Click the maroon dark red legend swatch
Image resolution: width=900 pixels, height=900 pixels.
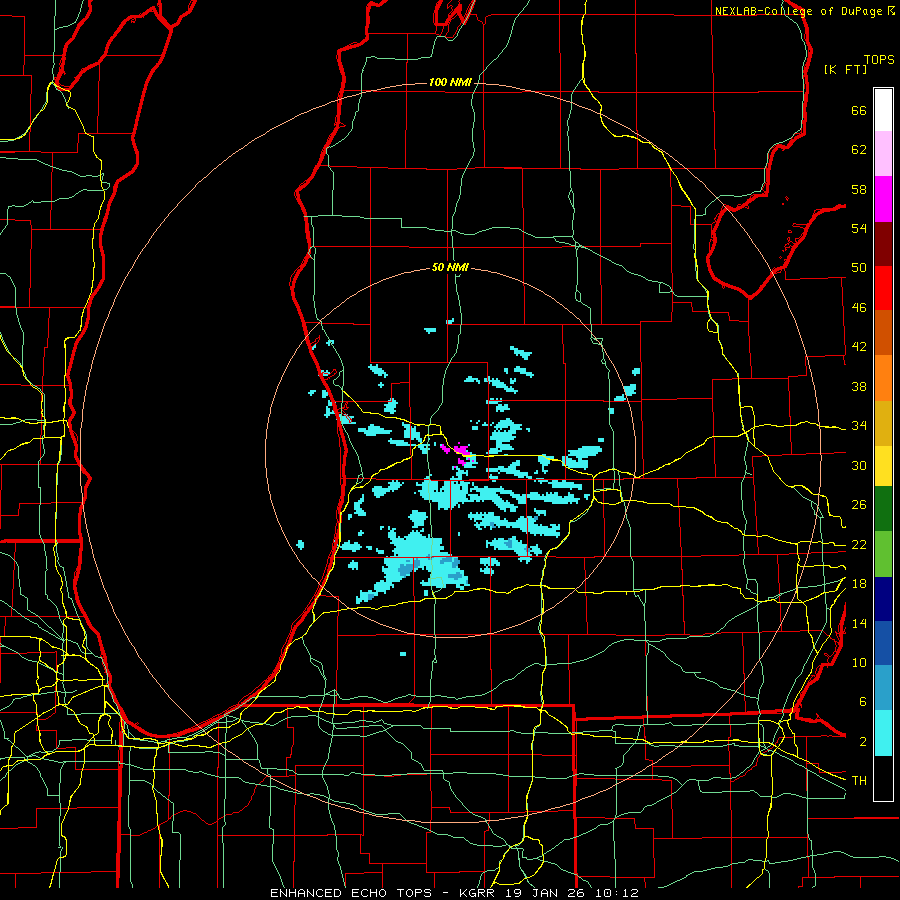point(883,243)
